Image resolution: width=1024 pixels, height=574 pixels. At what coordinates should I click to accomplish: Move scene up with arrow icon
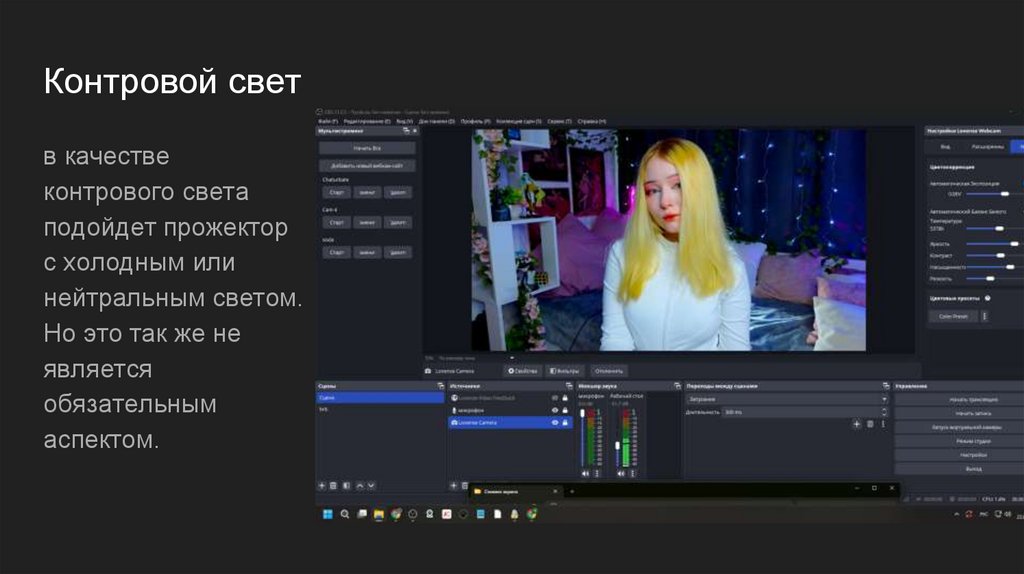[x=359, y=485]
